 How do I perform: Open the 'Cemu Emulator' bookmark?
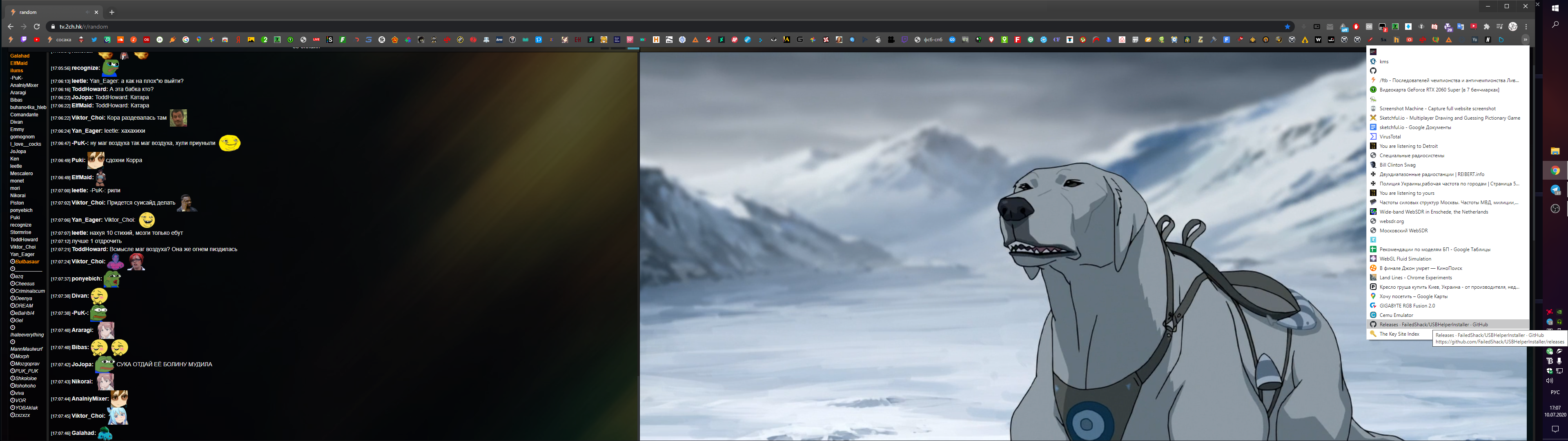pos(1448,315)
